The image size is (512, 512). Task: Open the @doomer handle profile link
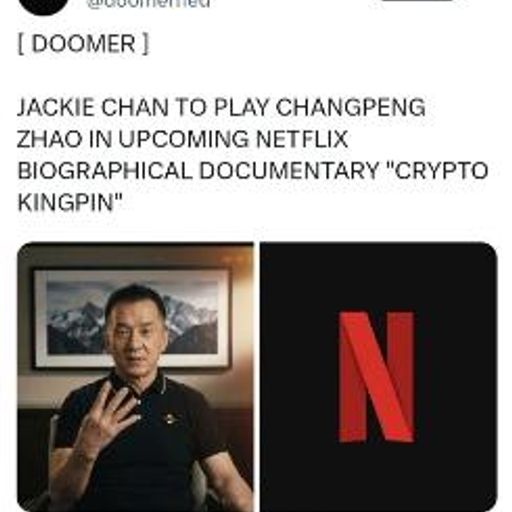point(149,4)
